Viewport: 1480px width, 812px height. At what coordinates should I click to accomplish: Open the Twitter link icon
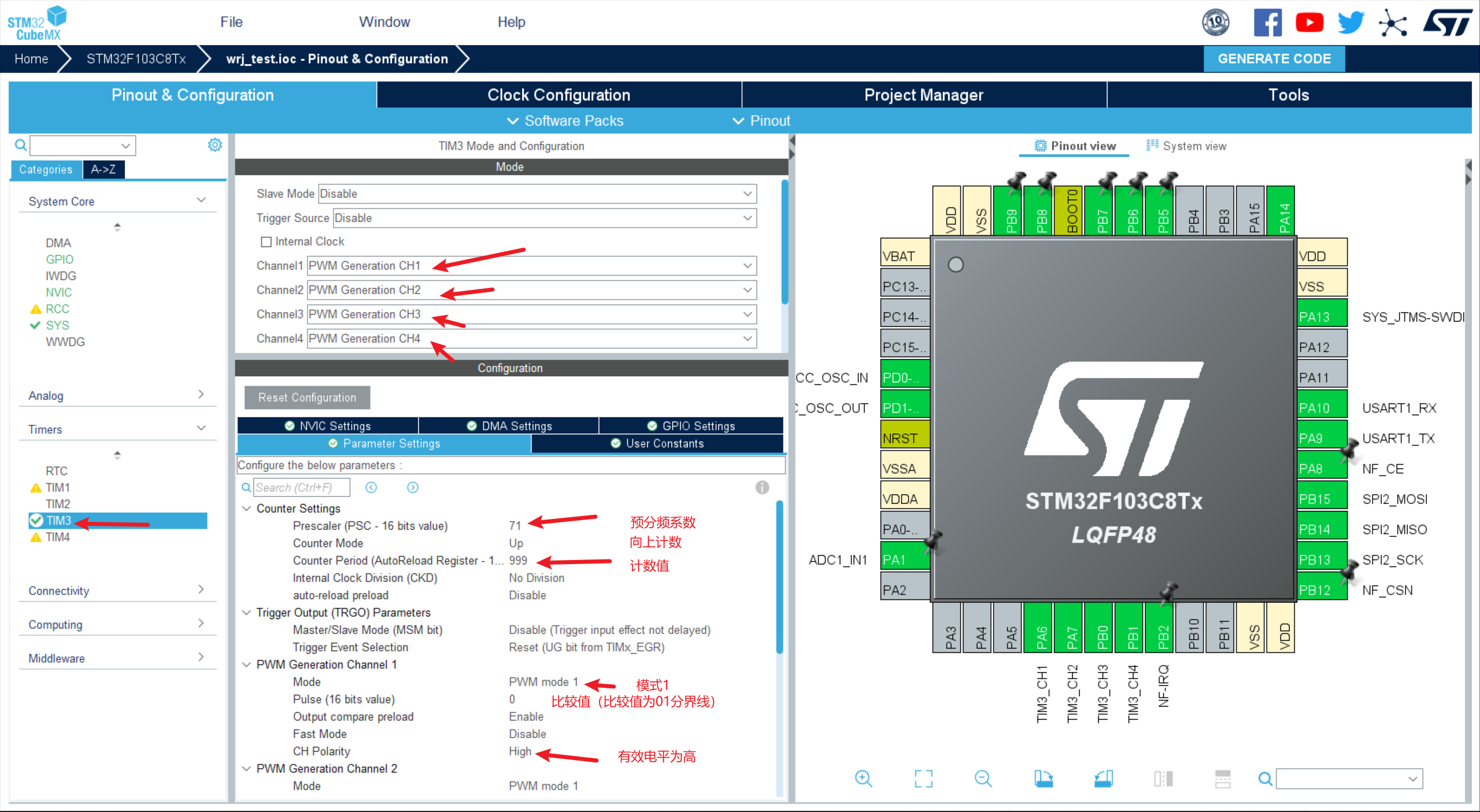[x=1350, y=23]
